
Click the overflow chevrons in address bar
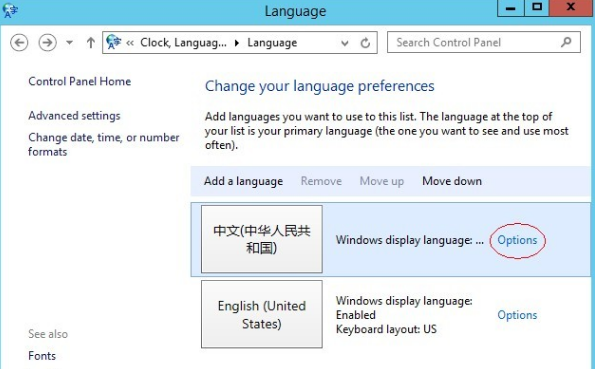coord(130,43)
